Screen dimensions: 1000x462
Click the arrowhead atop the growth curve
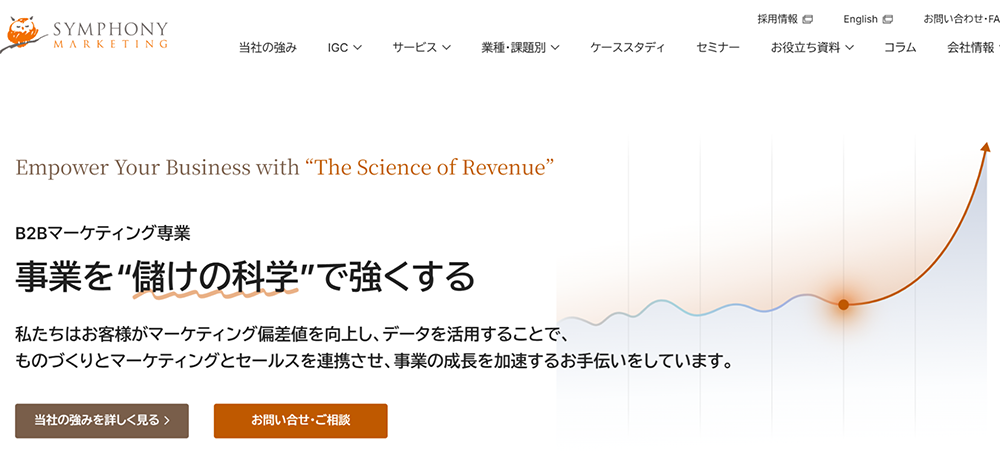pyautogui.click(x=986, y=147)
